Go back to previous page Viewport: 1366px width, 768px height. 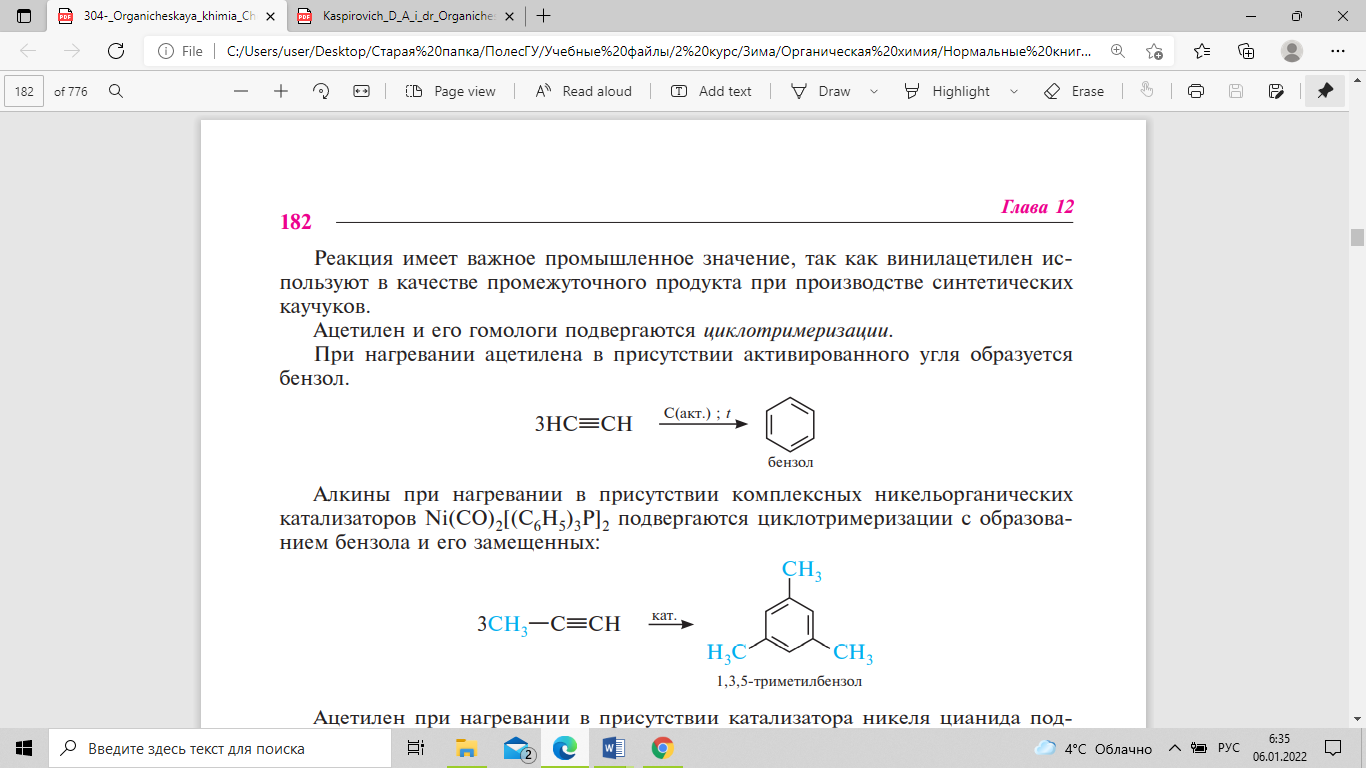click(x=28, y=51)
